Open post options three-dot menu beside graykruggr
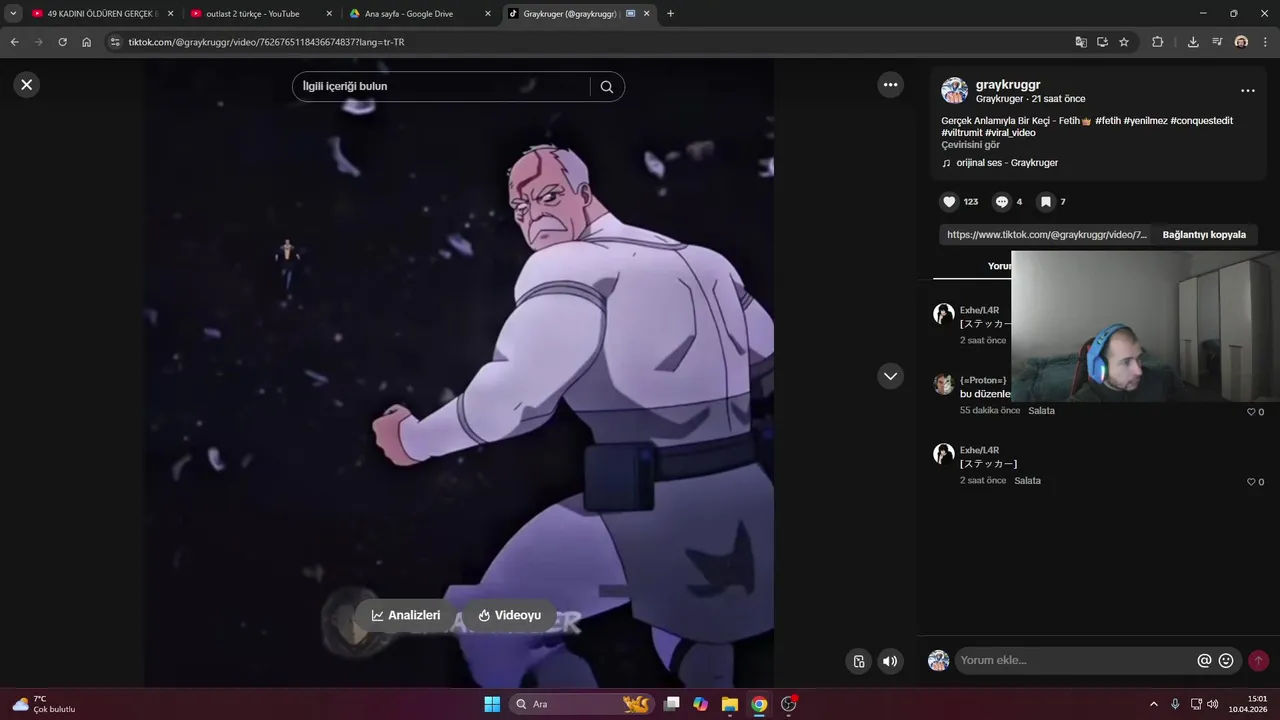1280x720 pixels. pyautogui.click(x=1247, y=91)
